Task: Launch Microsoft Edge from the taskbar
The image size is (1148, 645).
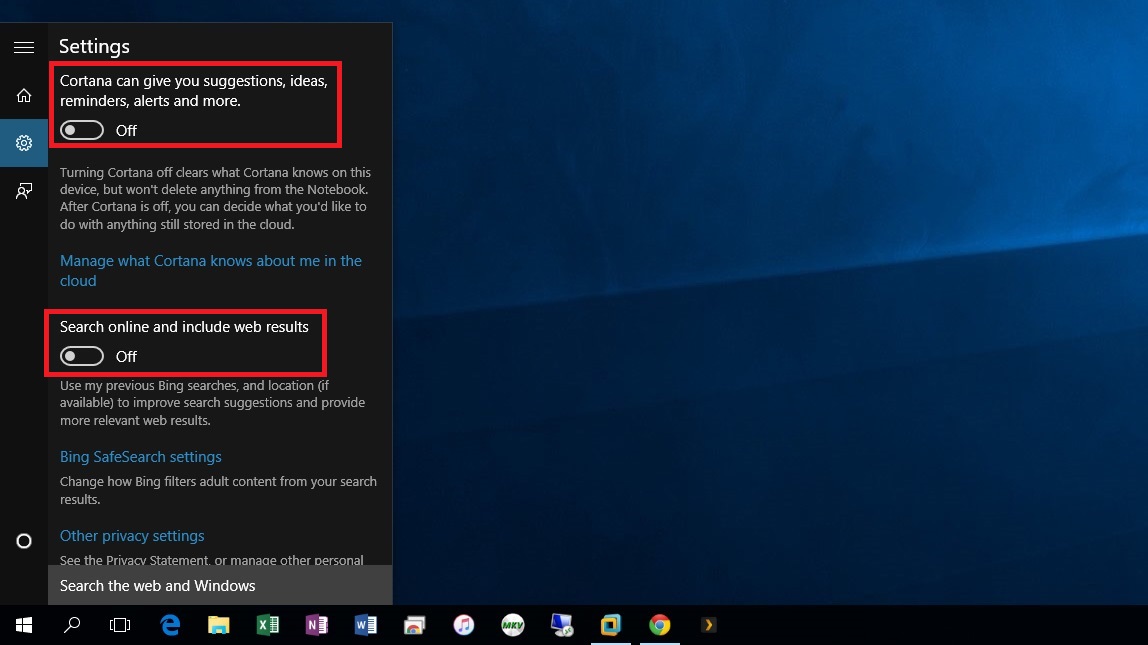Action: click(x=170, y=625)
